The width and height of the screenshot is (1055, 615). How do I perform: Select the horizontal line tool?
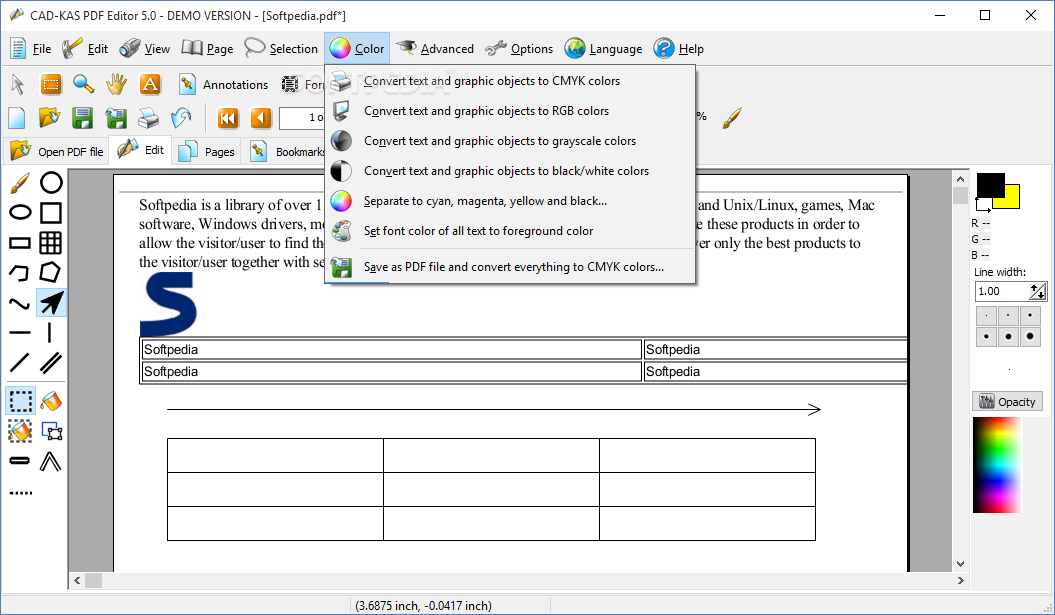[x=20, y=332]
